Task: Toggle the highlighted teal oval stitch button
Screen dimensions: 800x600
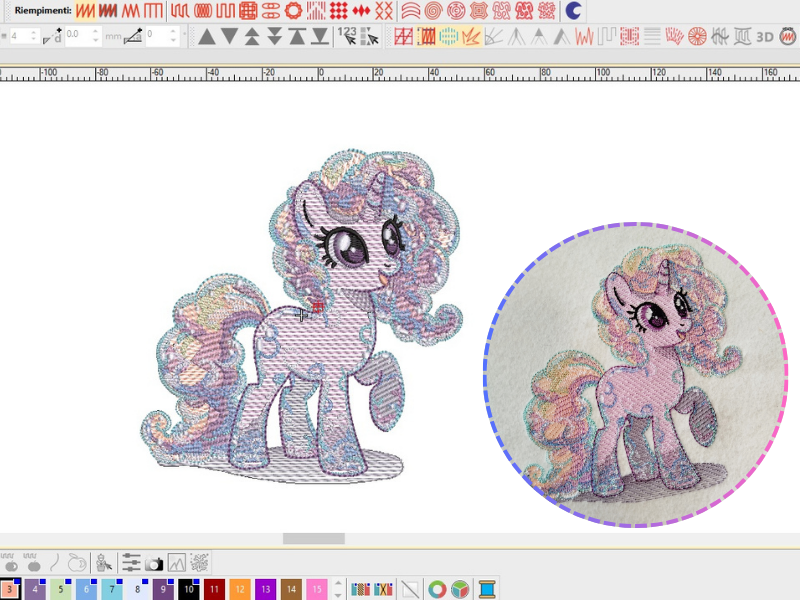Action: [448, 36]
